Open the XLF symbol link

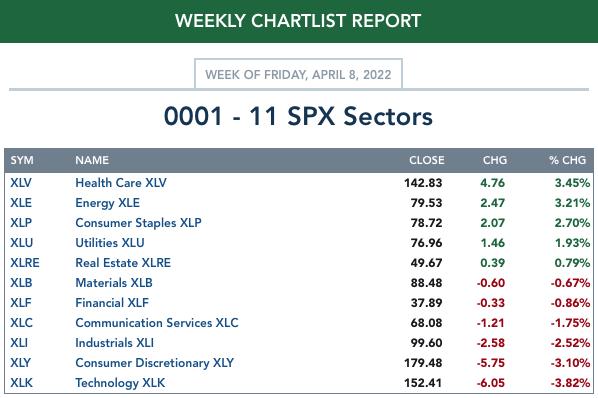pyautogui.click(x=21, y=303)
